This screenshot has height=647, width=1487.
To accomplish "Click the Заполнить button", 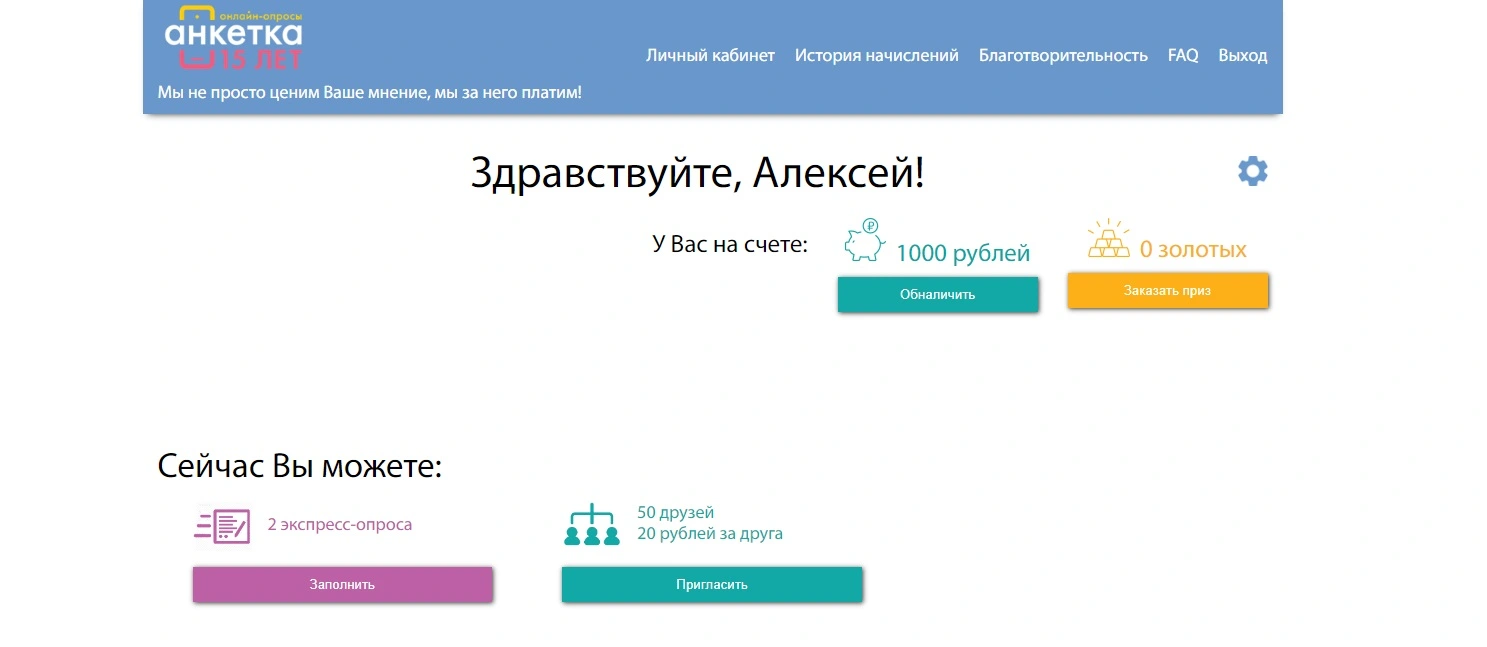I will [x=342, y=584].
